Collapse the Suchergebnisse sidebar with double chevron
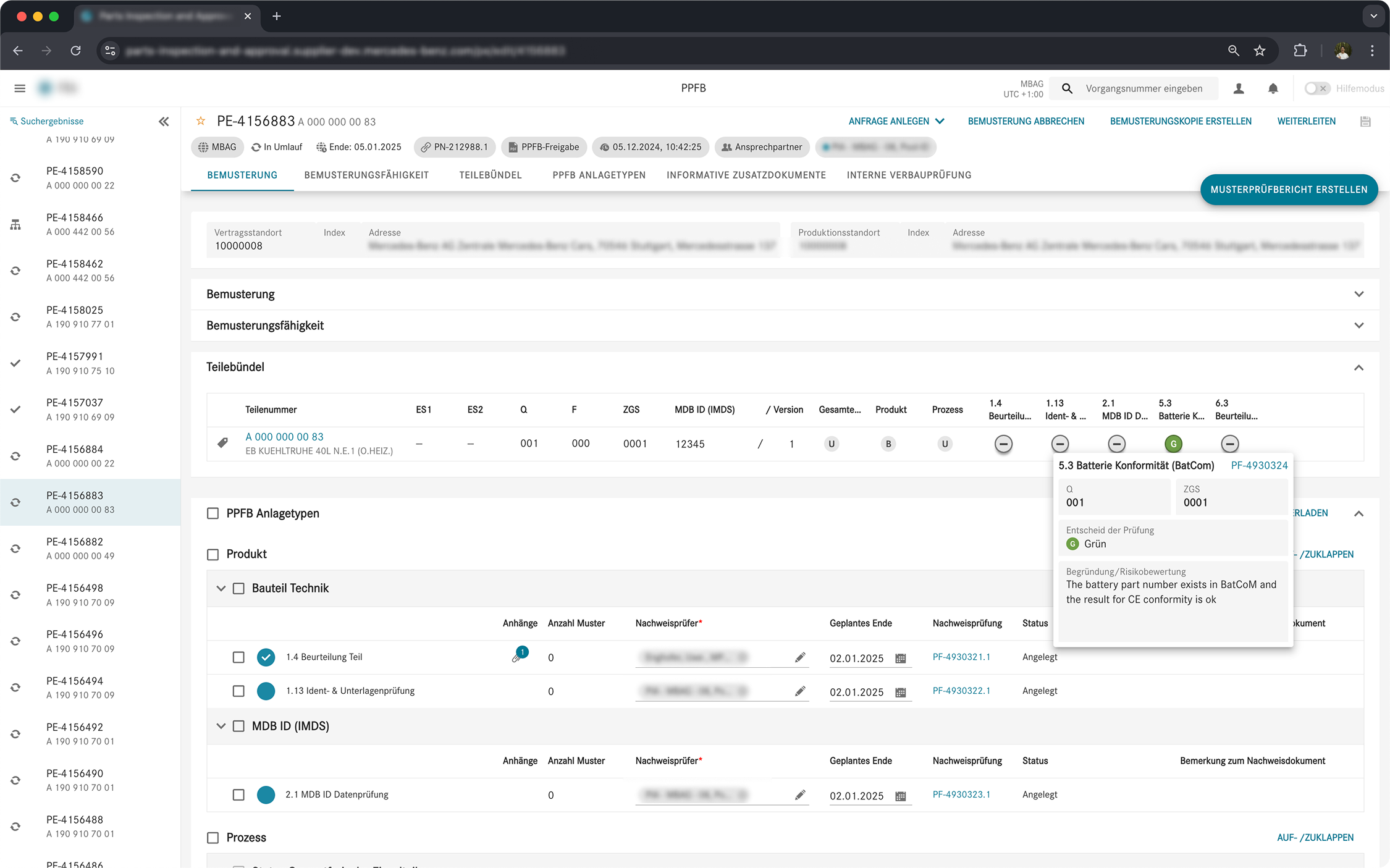The image size is (1390, 868). [x=164, y=122]
